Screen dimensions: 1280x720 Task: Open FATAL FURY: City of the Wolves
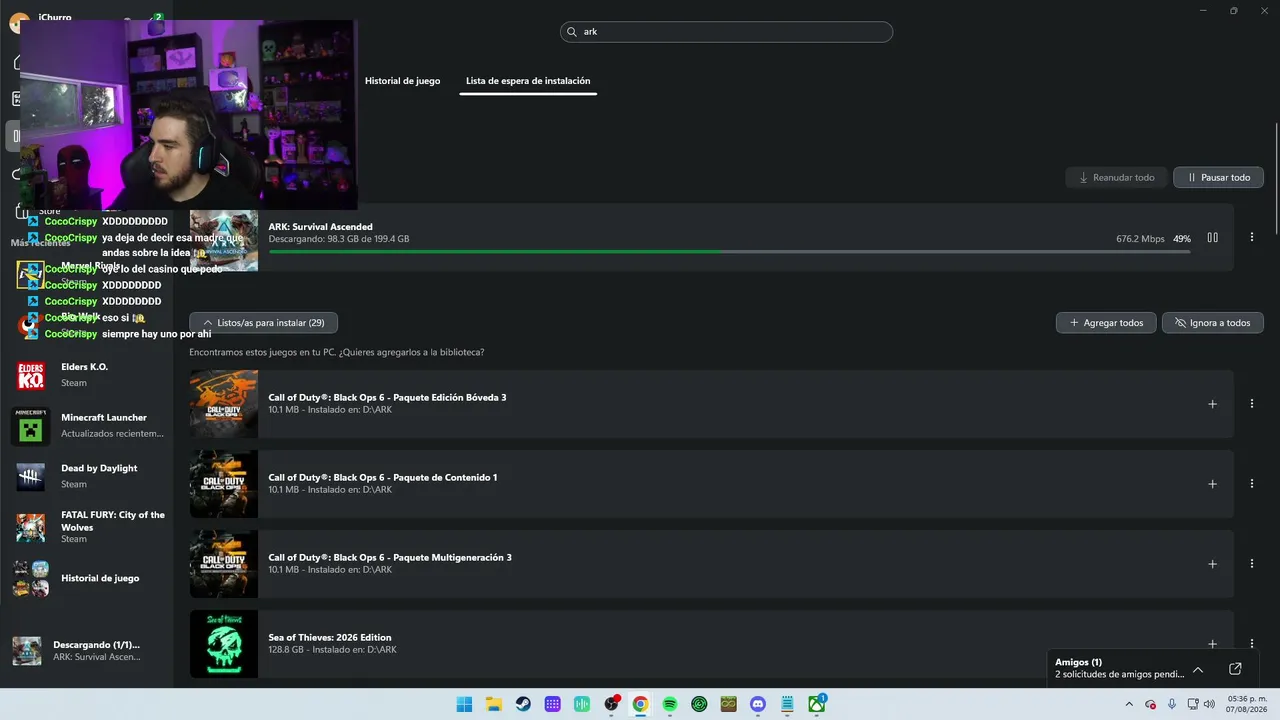tap(88, 527)
